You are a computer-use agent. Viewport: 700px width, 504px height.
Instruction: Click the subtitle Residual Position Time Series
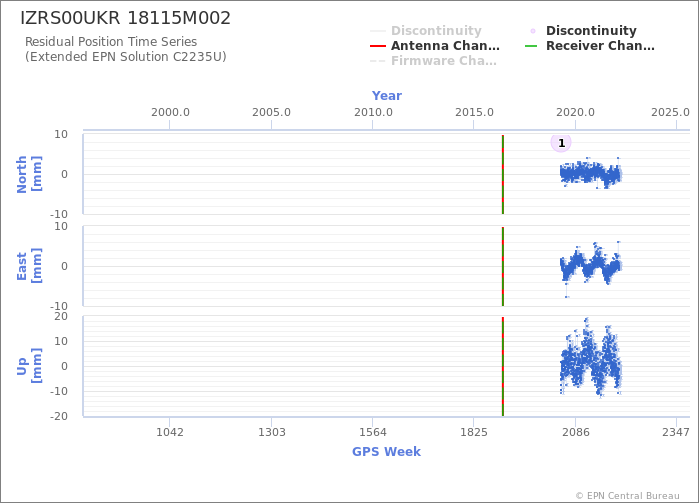(x=111, y=42)
